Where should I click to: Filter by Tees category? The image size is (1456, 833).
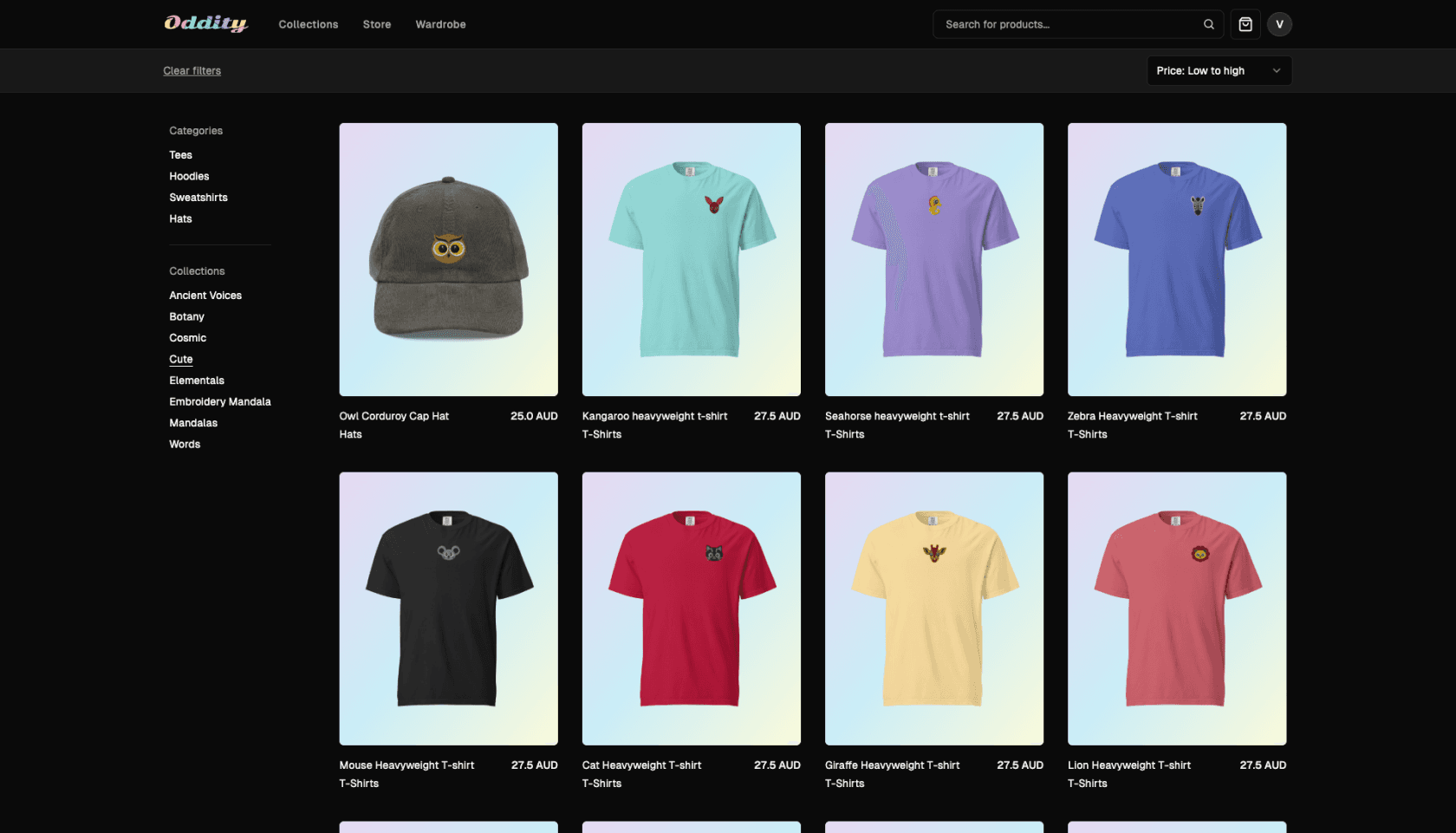(x=180, y=154)
